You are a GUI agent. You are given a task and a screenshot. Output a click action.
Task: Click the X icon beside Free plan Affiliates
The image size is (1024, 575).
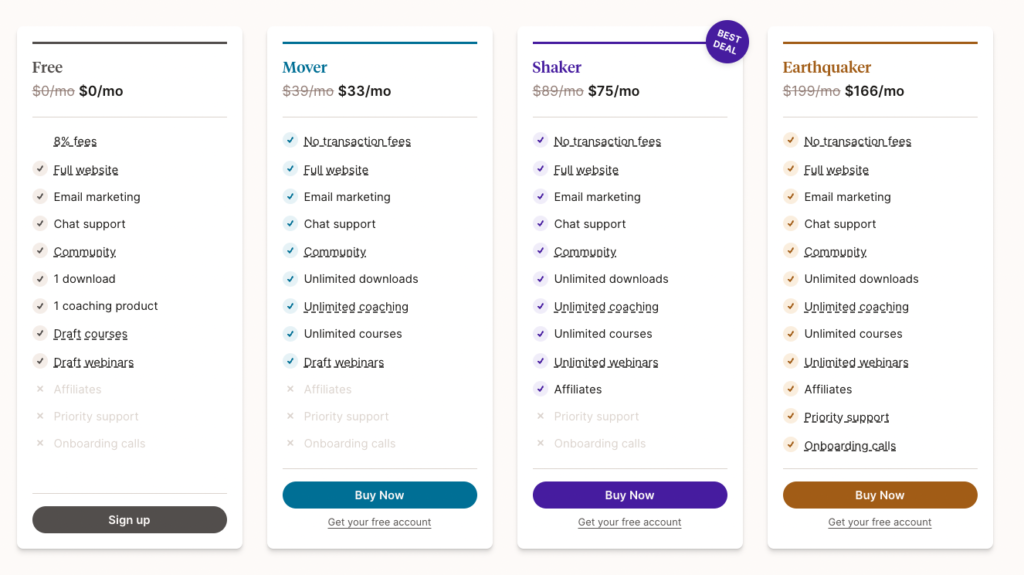coord(40,389)
